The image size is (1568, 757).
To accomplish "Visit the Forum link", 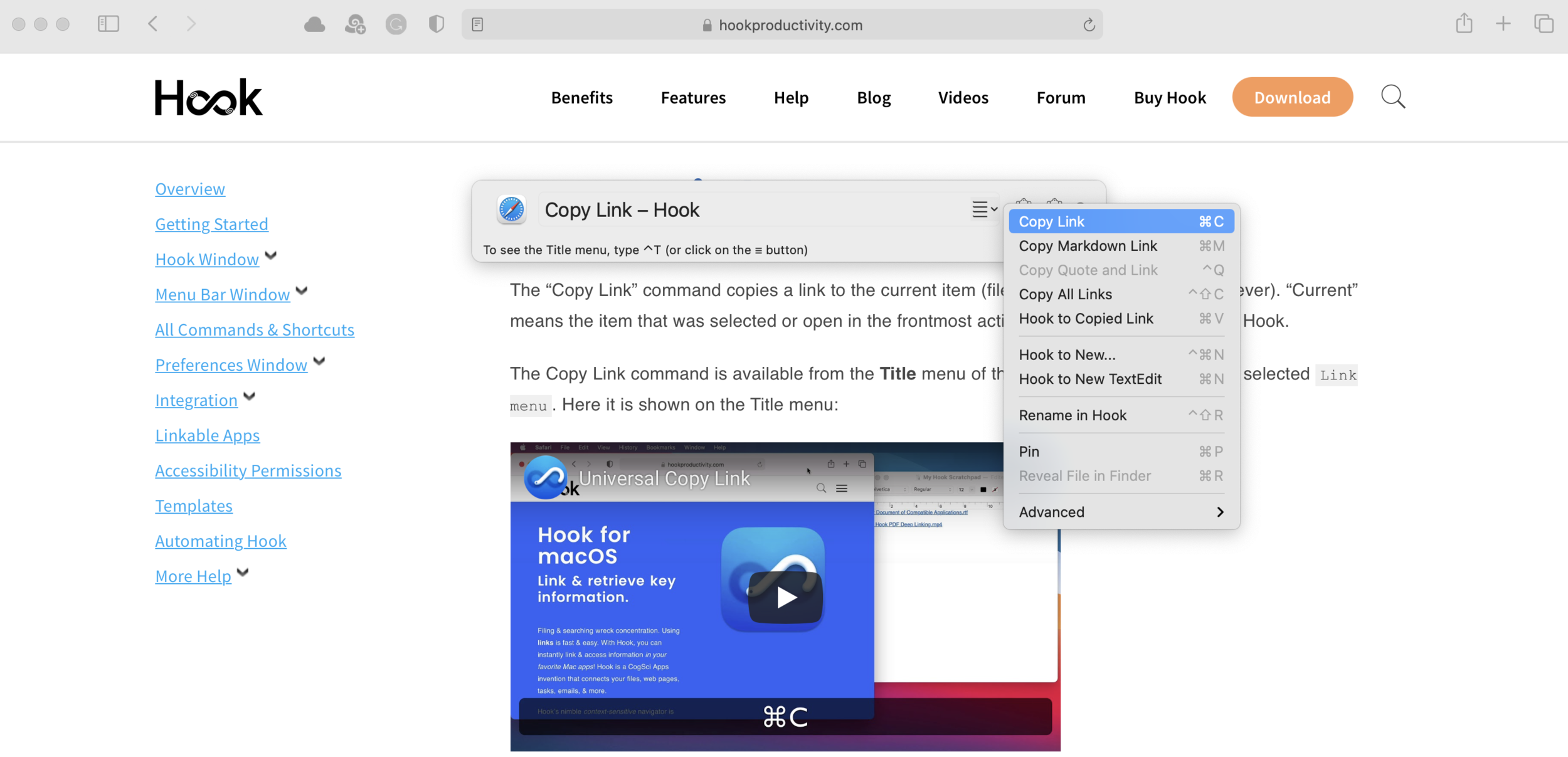I will pos(1061,98).
